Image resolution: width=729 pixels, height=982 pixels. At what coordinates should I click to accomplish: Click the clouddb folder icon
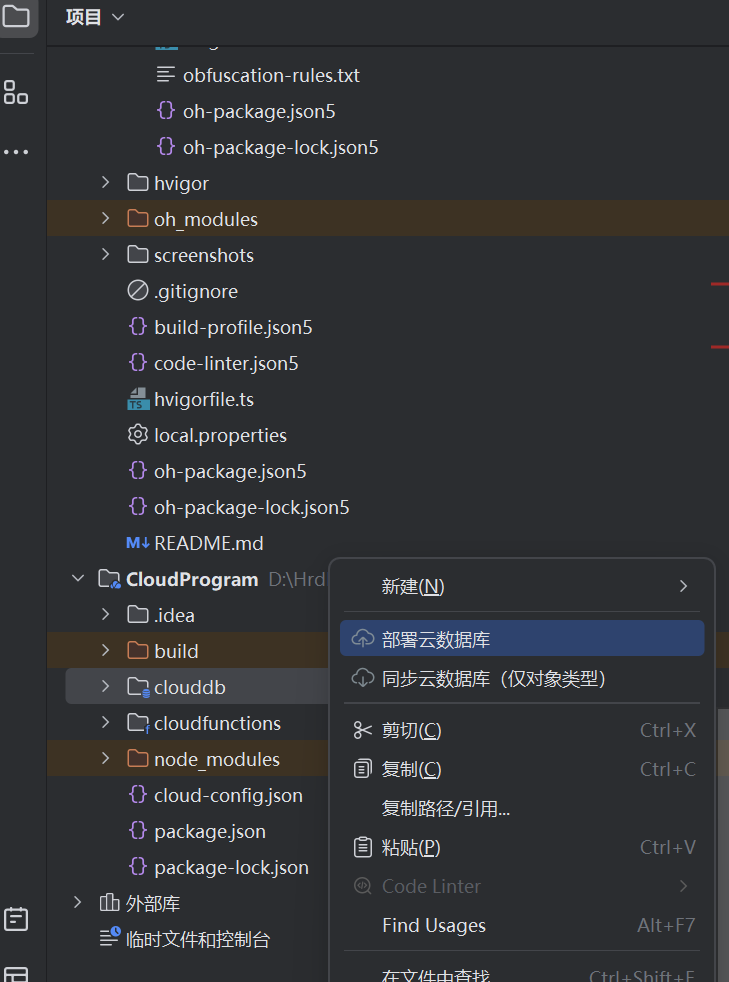tap(138, 687)
